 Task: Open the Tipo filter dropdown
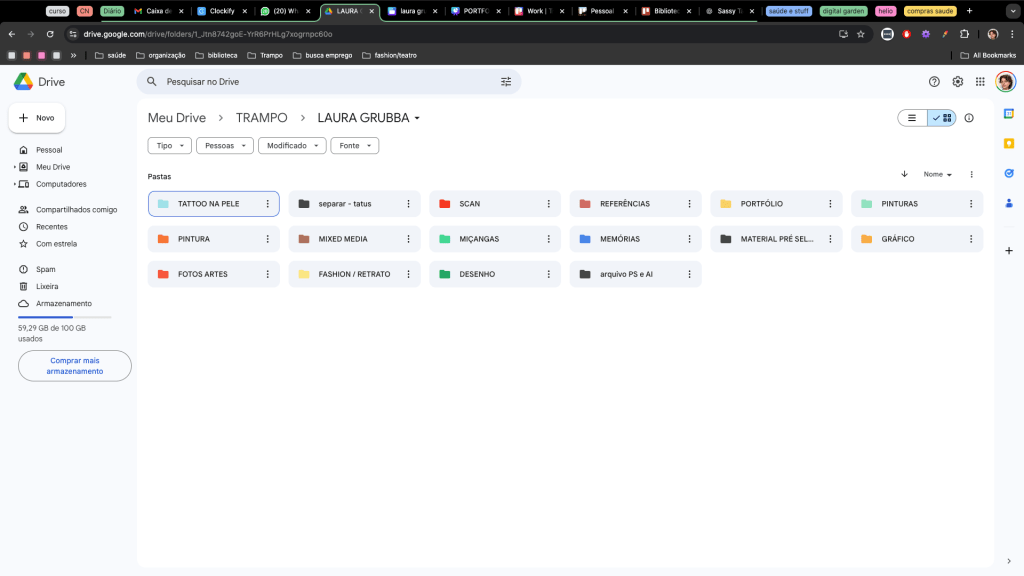point(169,146)
